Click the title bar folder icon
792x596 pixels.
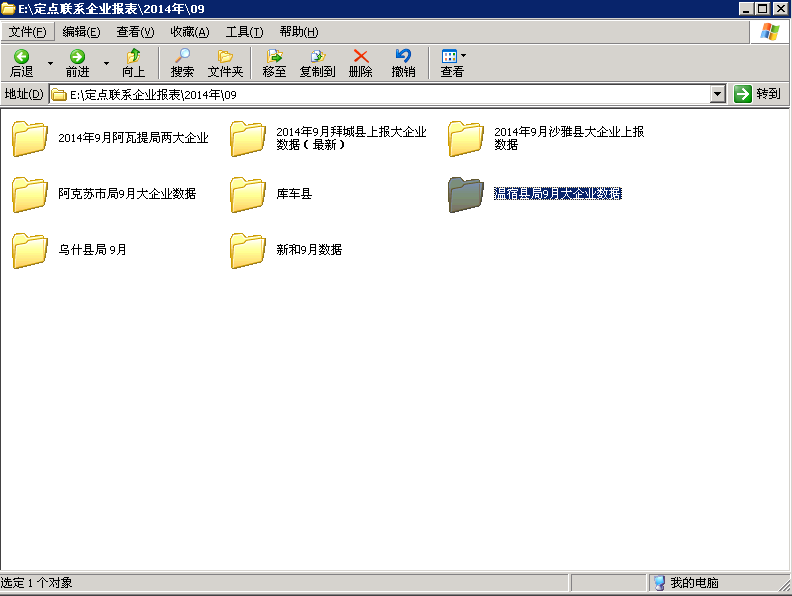tap(8, 9)
